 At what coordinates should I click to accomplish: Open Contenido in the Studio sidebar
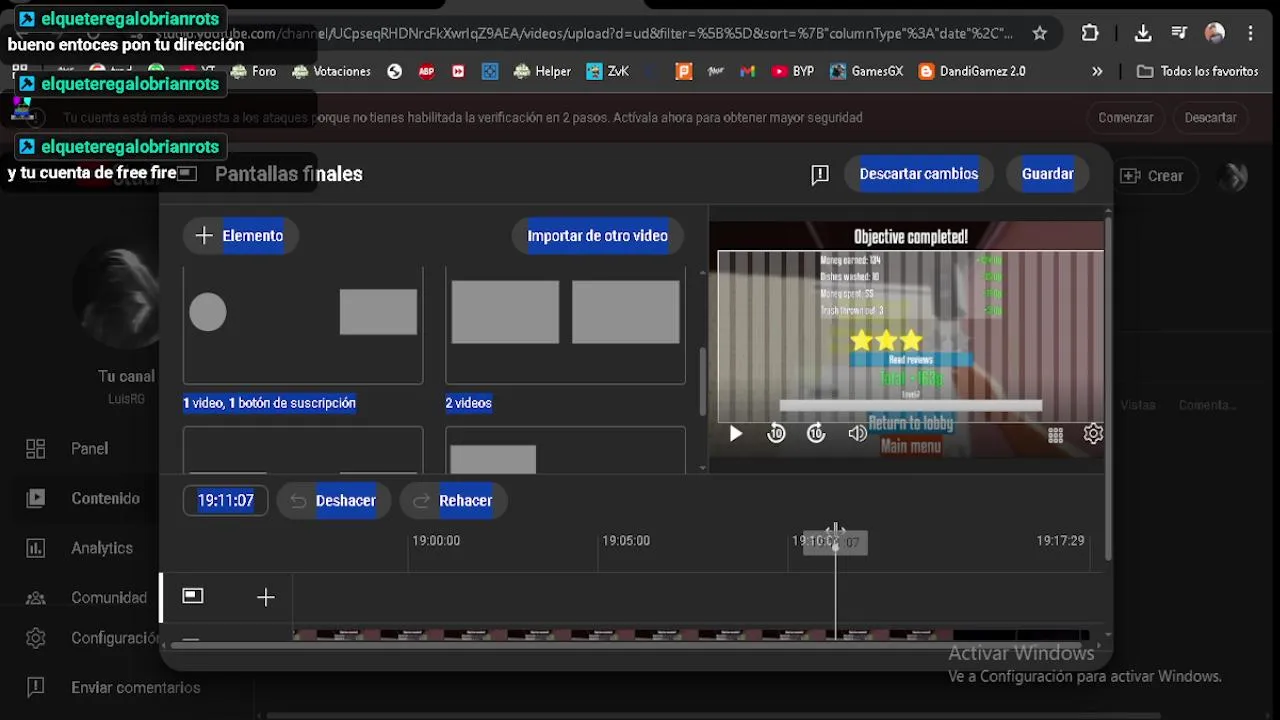[x=105, y=498]
